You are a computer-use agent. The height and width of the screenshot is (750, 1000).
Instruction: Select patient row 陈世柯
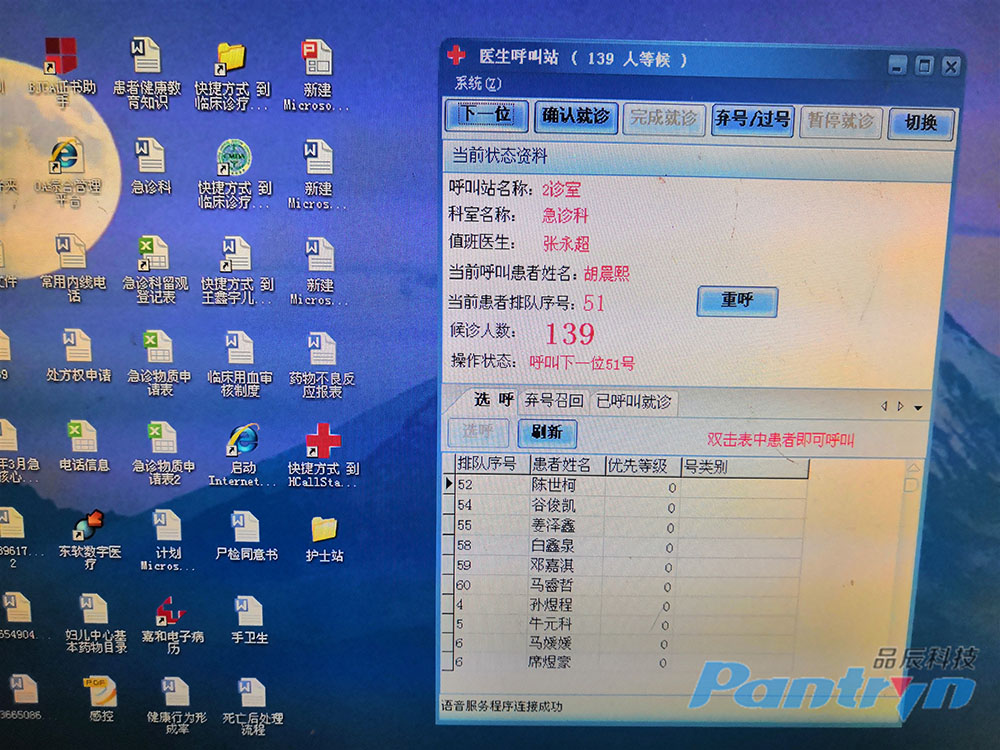coord(626,485)
